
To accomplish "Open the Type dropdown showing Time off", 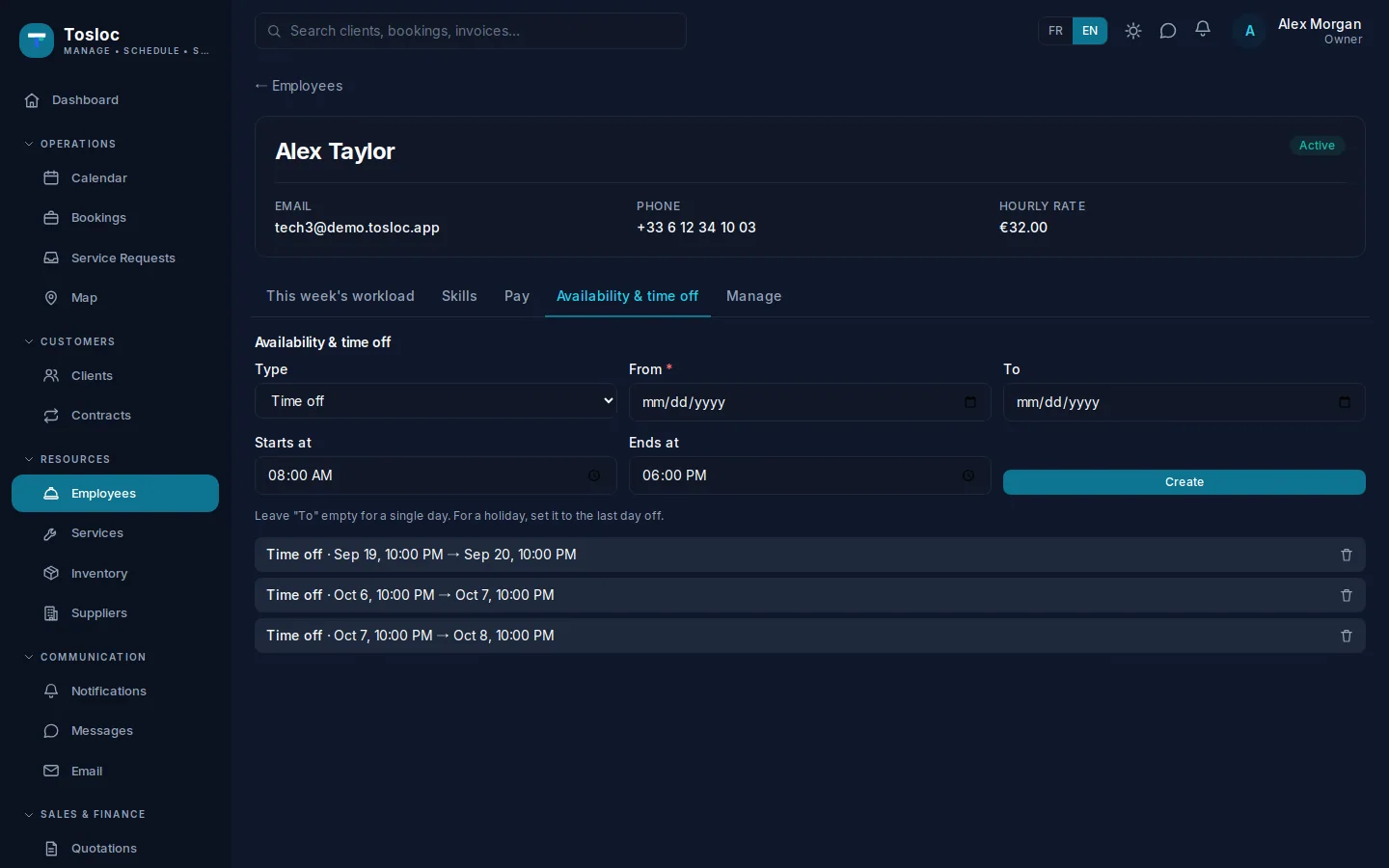I will [x=436, y=401].
